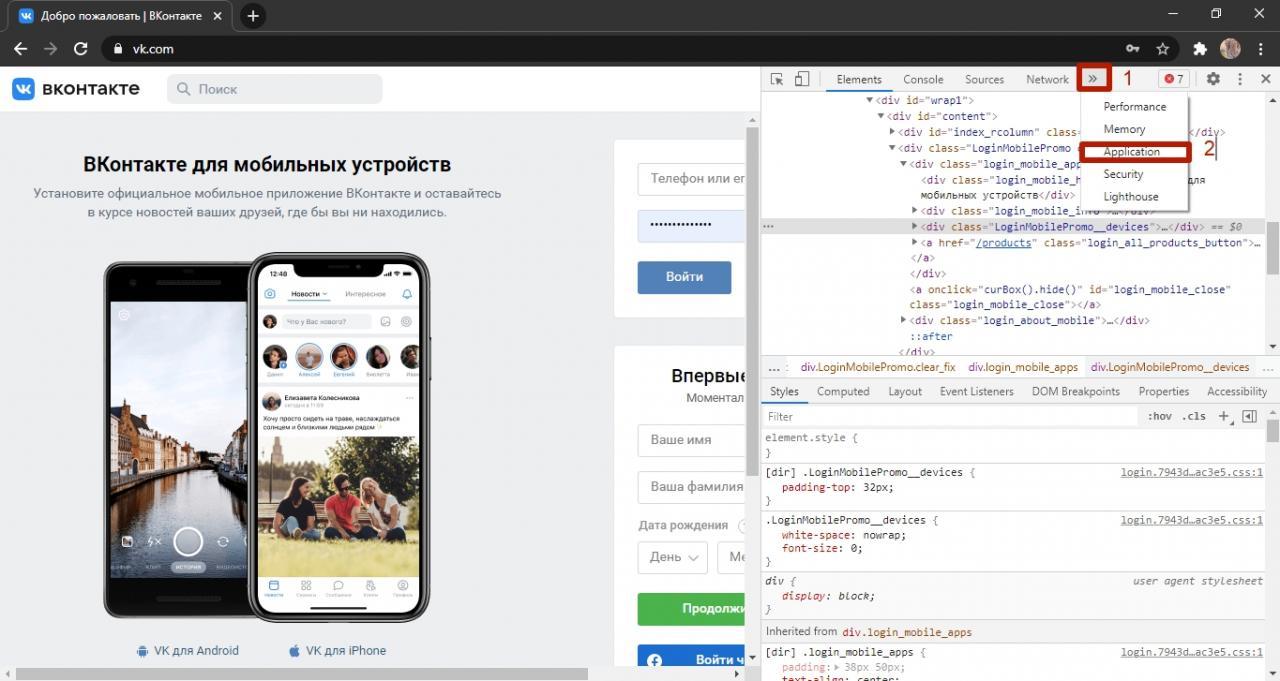Focus the Ваша фамилия field
The width and height of the screenshot is (1280, 681).
[692, 487]
